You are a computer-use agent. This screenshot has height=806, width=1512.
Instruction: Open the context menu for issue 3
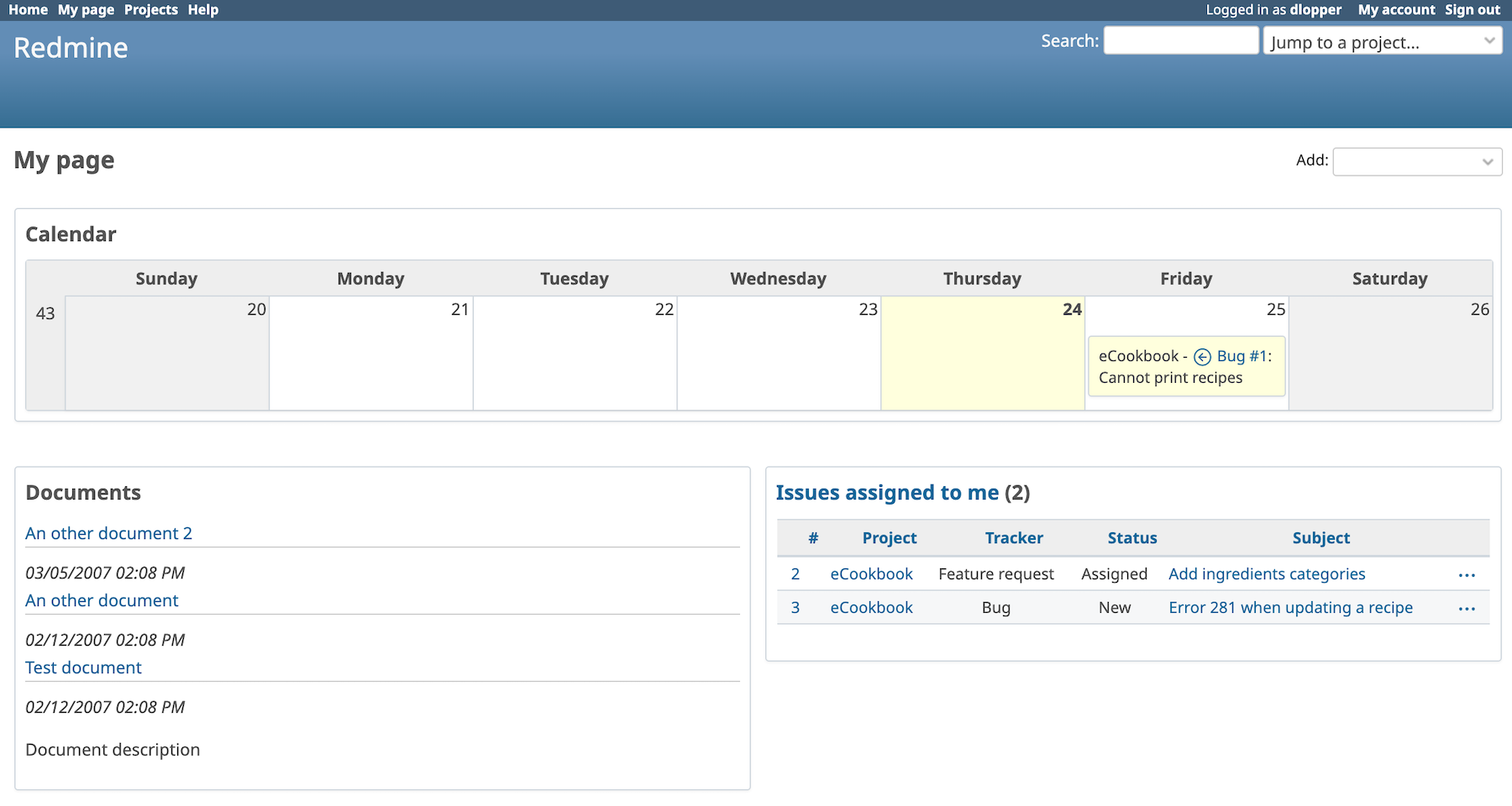[x=1467, y=608]
